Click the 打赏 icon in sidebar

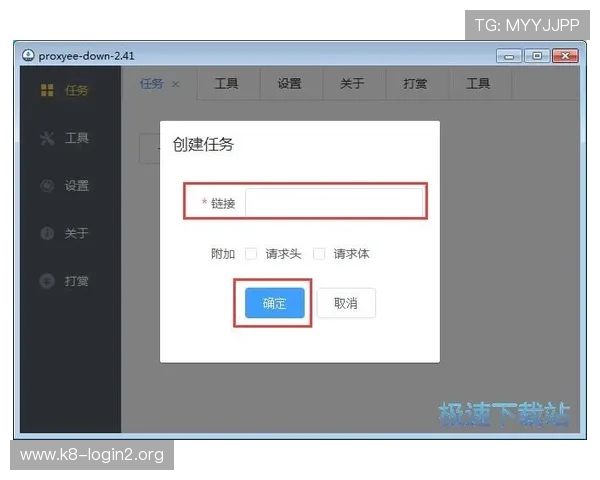(47, 281)
